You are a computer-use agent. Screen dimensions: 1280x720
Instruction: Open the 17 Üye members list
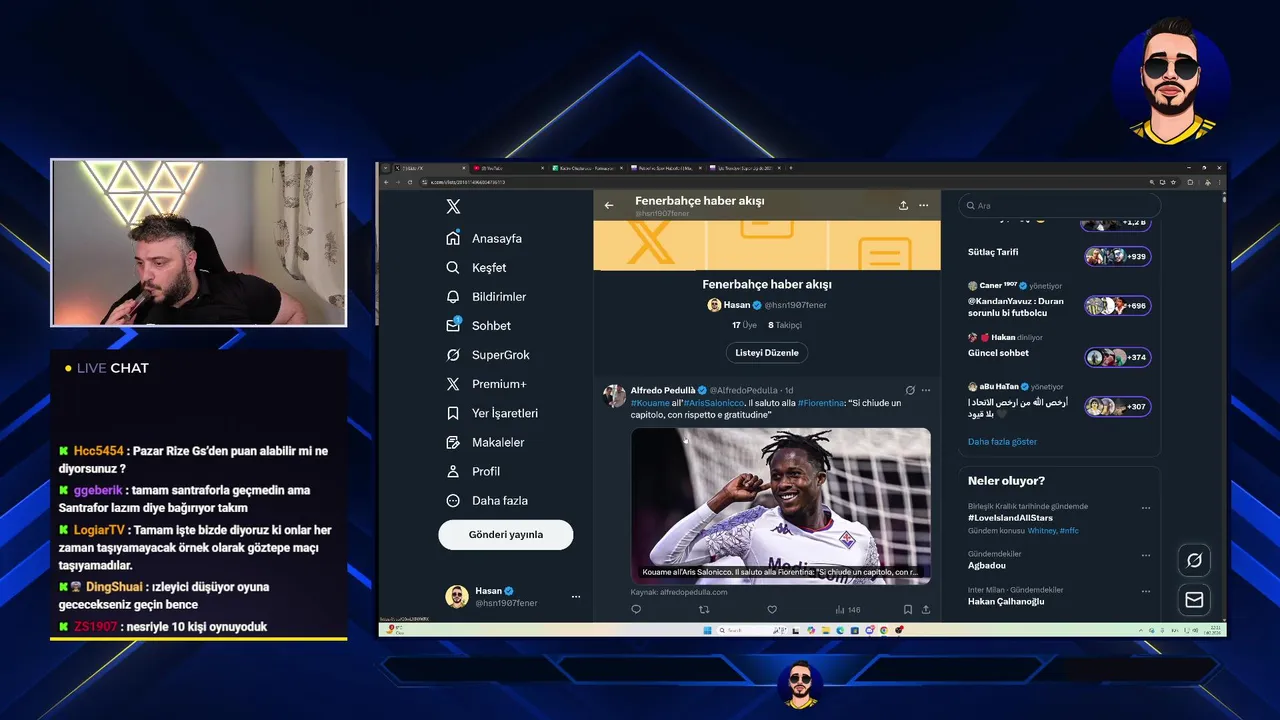[x=744, y=325]
